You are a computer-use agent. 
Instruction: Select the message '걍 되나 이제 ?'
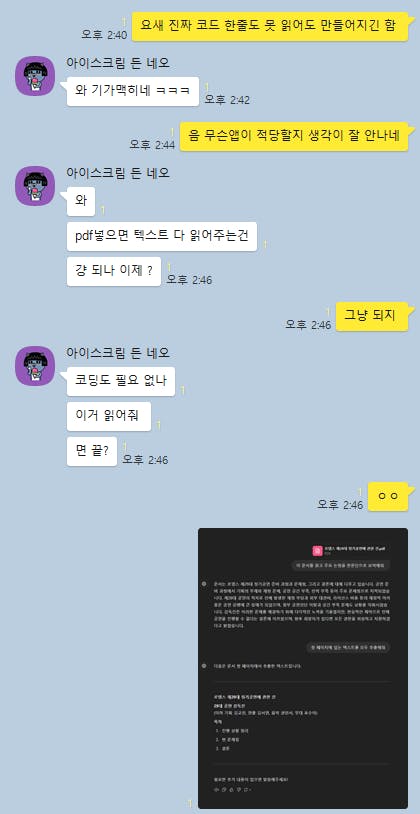click(114, 272)
